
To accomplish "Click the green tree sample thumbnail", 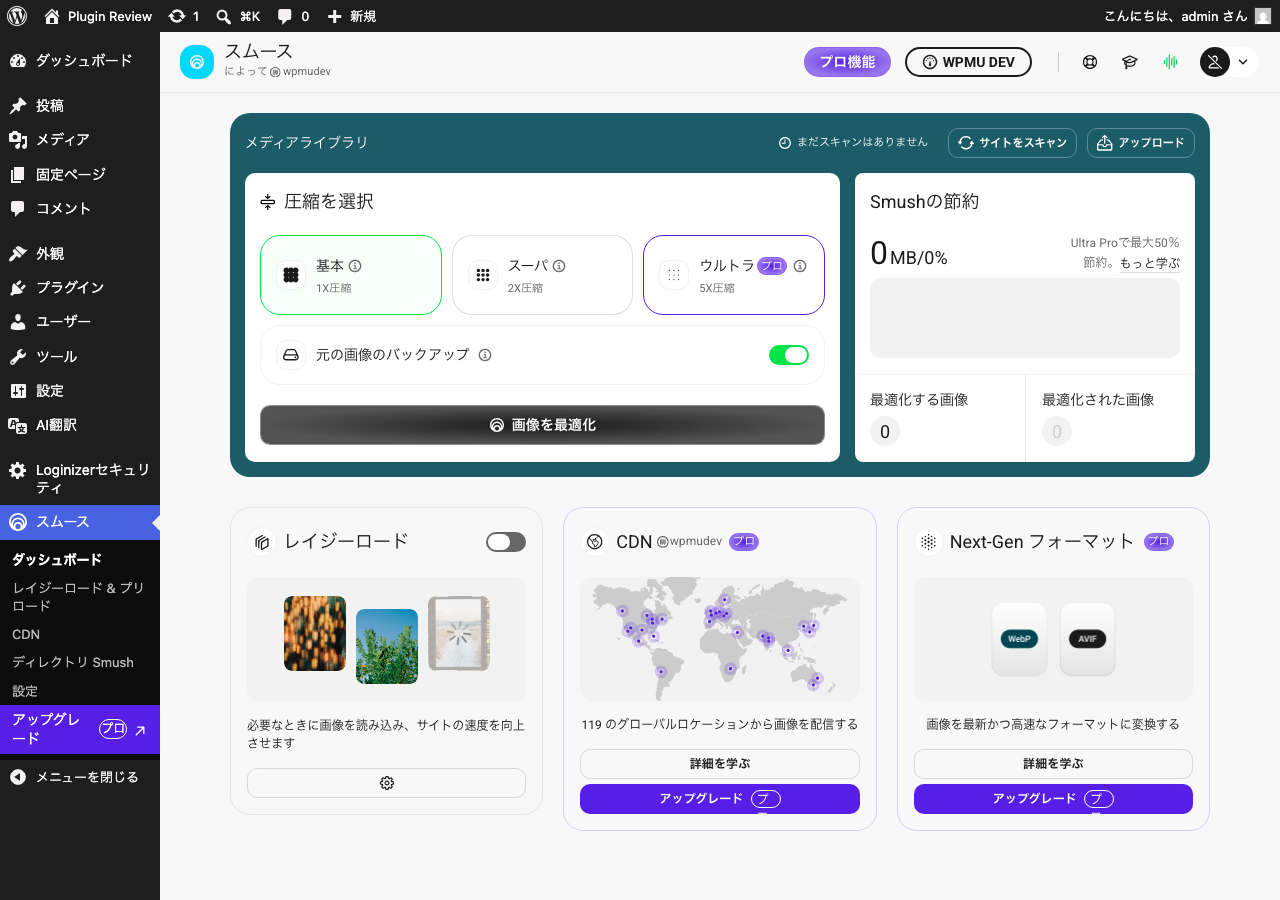I will coord(387,646).
